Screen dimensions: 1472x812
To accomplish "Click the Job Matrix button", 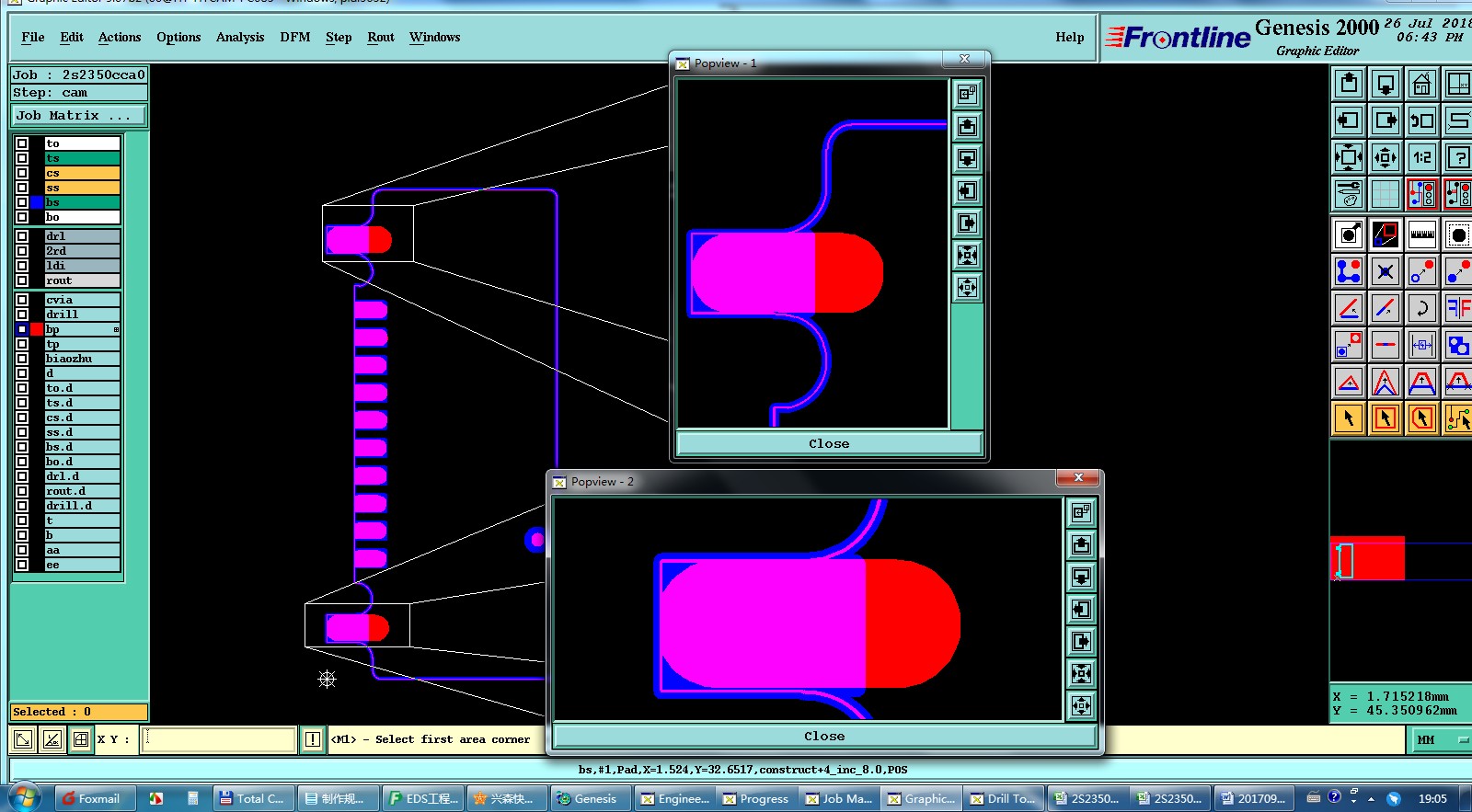I will [x=78, y=116].
